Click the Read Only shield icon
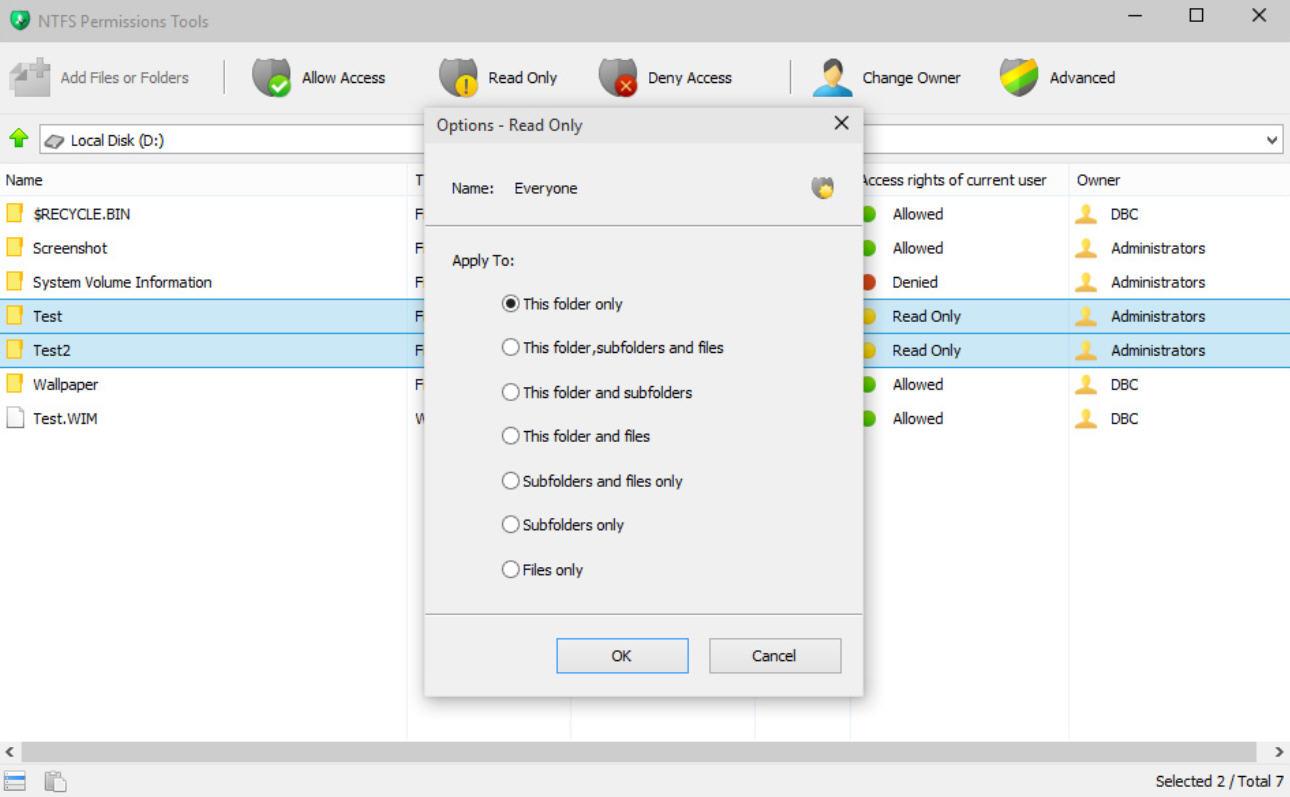This screenshot has width=1290, height=797. (x=458, y=78)
